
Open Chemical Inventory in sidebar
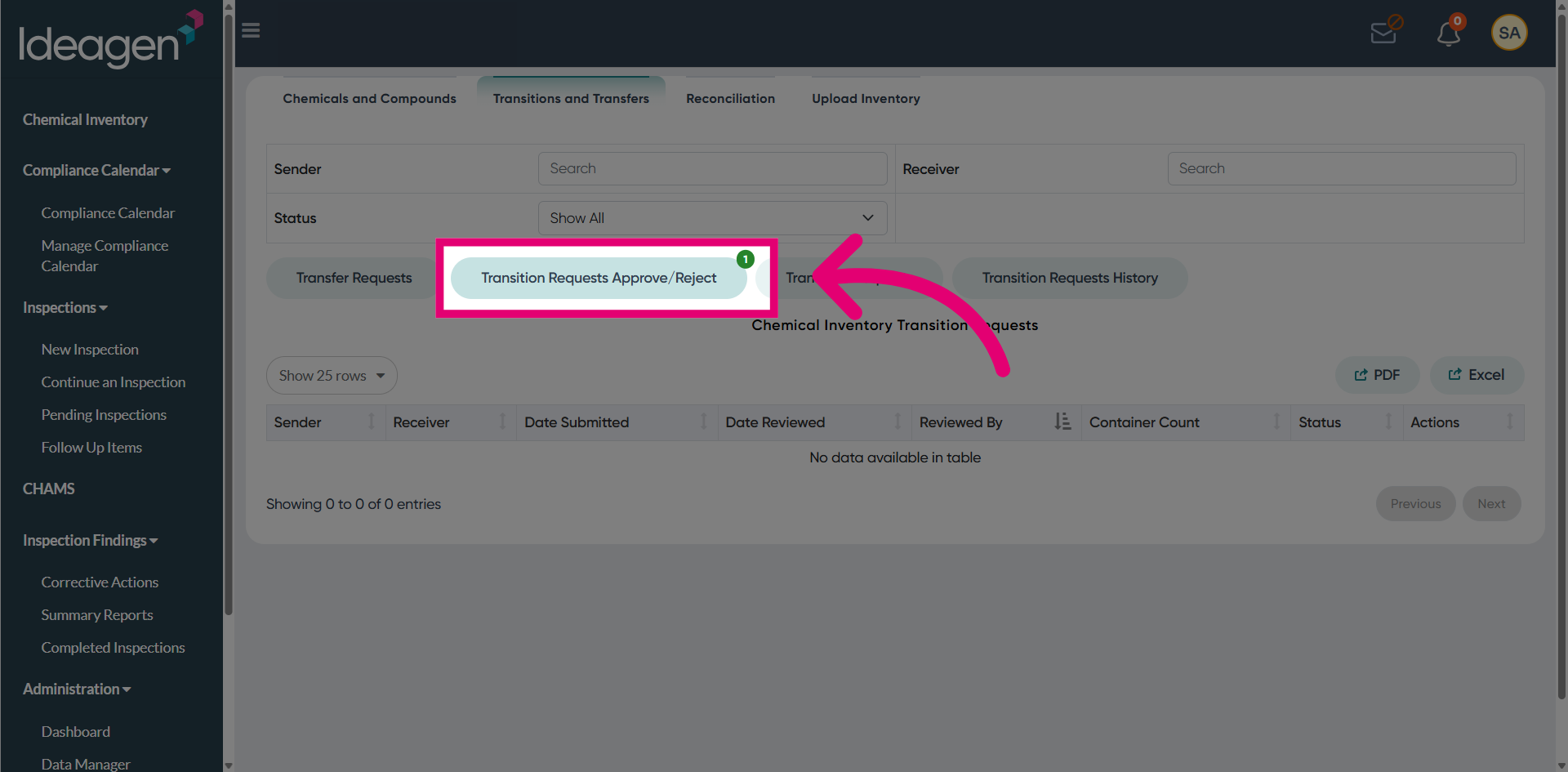[85, 119]
